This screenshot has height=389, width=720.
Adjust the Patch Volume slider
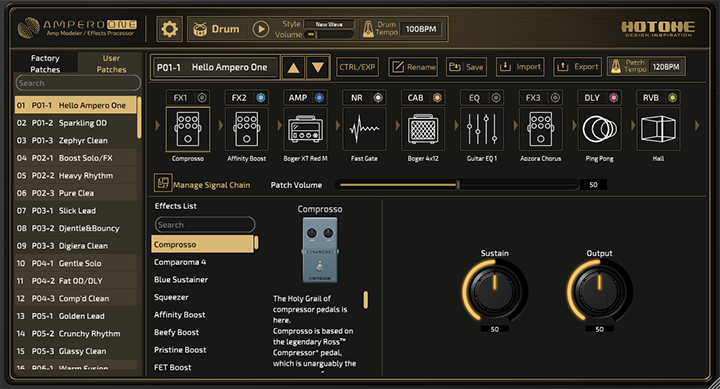point(457,185)
